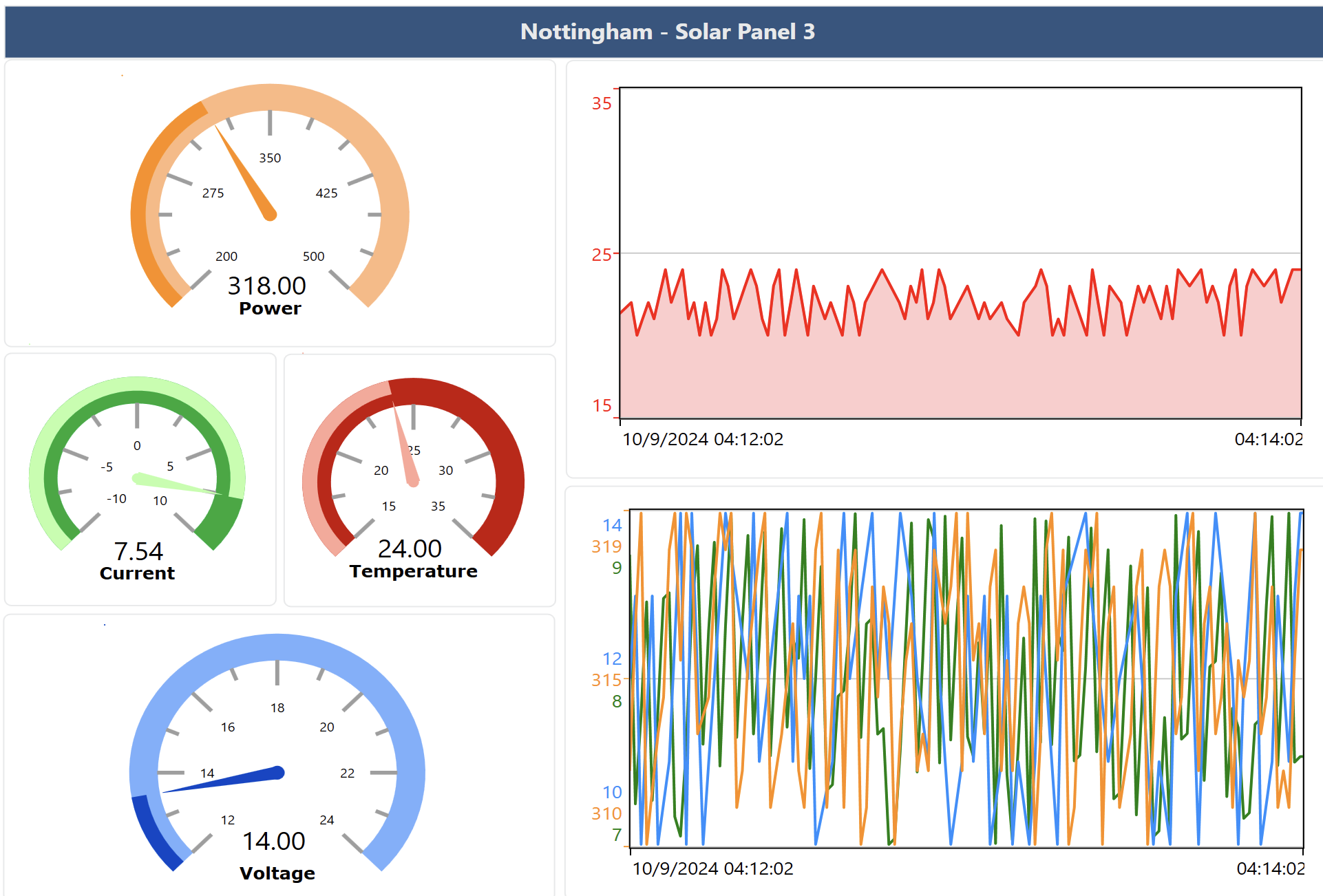Click the orange 315 axis label on lower chart
The image size is (1323, 896).
[x=606, y=680]
